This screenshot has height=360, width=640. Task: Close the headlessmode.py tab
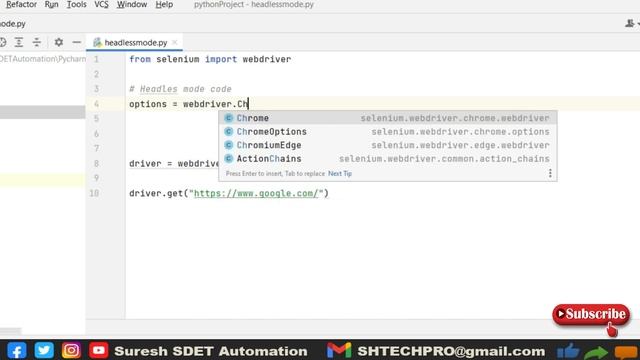click(175, 42)
